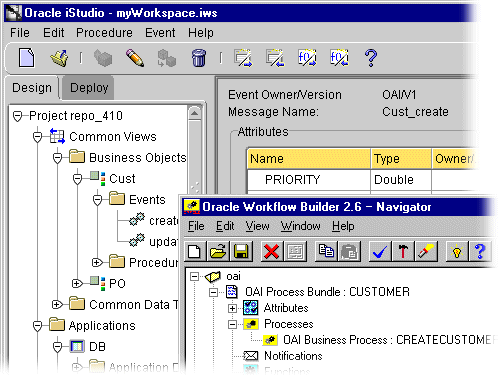Collapse the Project repo_410 node
The width and height of the screenshot is (498, 375).
pos(17,116)
